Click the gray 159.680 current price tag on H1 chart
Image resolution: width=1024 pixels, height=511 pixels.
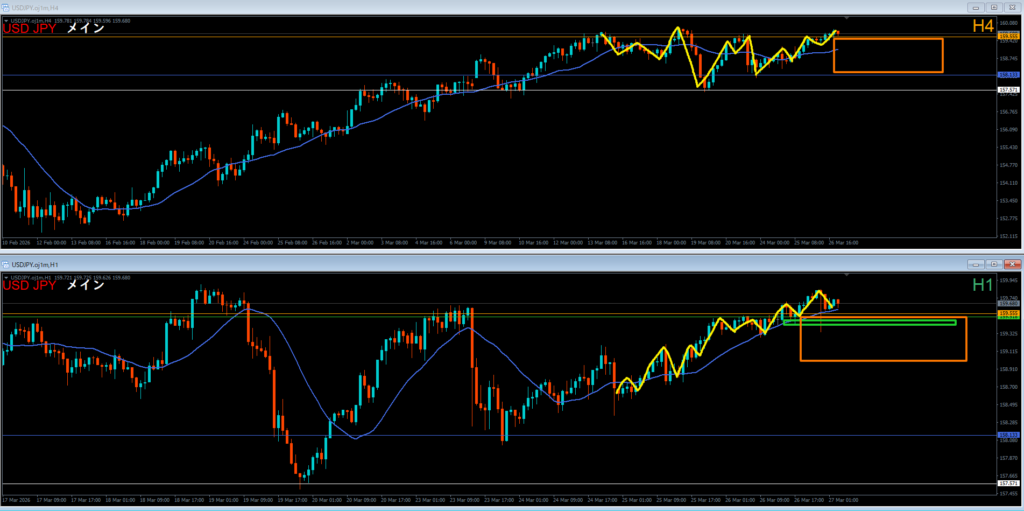pos(1009,304)
